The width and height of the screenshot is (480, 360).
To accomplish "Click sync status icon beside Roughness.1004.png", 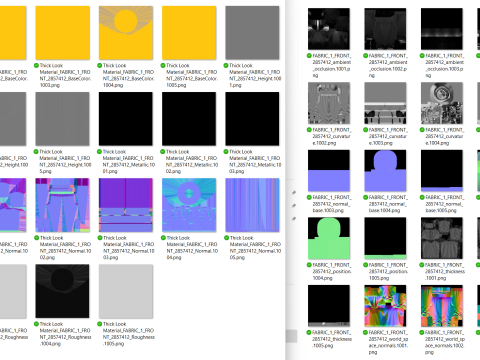I will point(36,324).
